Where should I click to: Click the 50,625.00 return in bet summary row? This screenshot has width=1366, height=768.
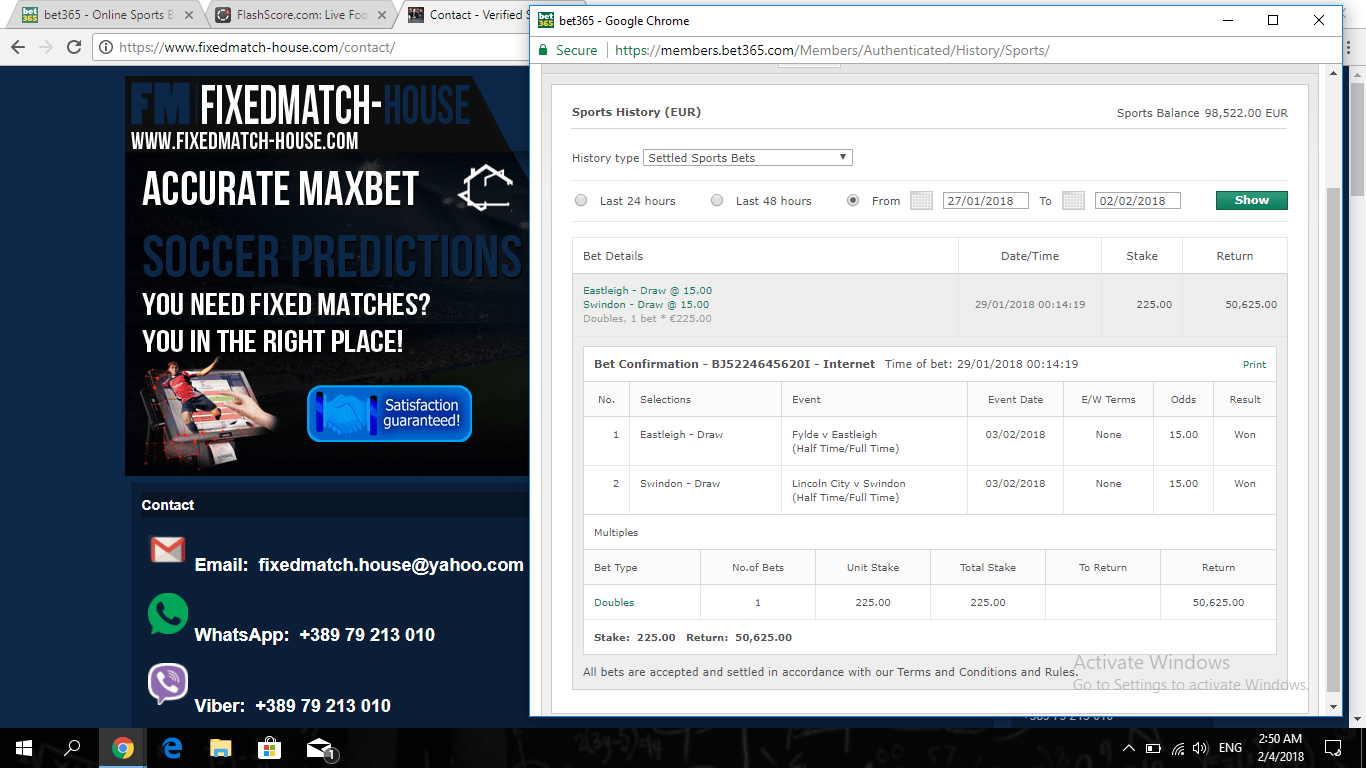(x=1250, y=305)
